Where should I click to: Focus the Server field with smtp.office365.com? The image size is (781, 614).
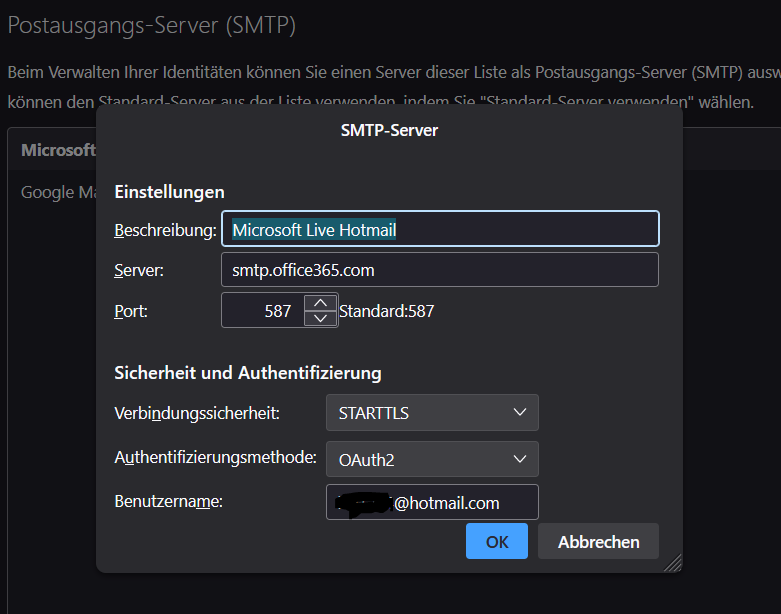tap(440, 270)
